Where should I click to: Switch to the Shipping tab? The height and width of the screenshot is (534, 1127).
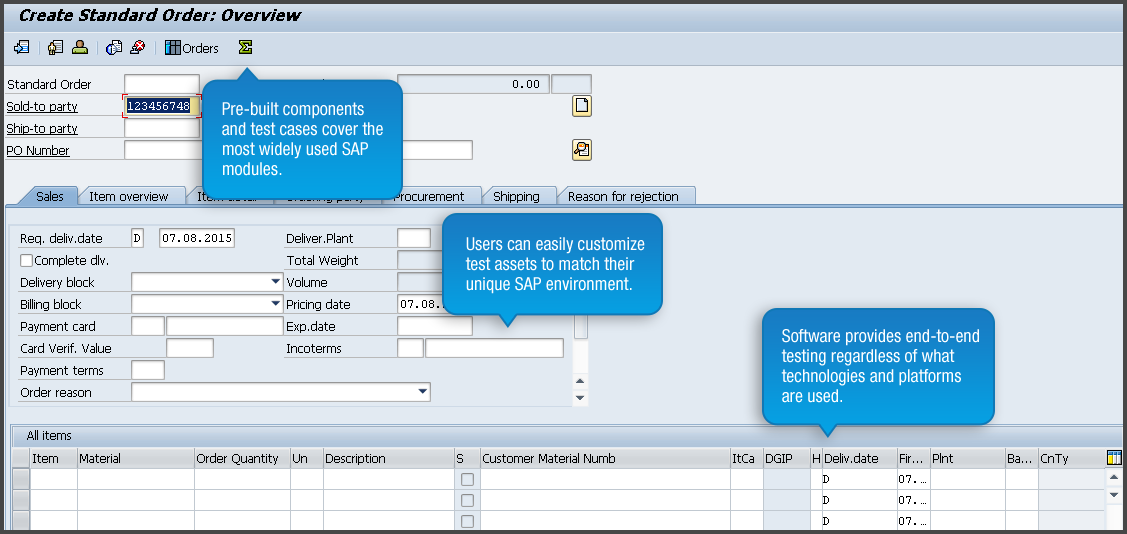point(516,196)
